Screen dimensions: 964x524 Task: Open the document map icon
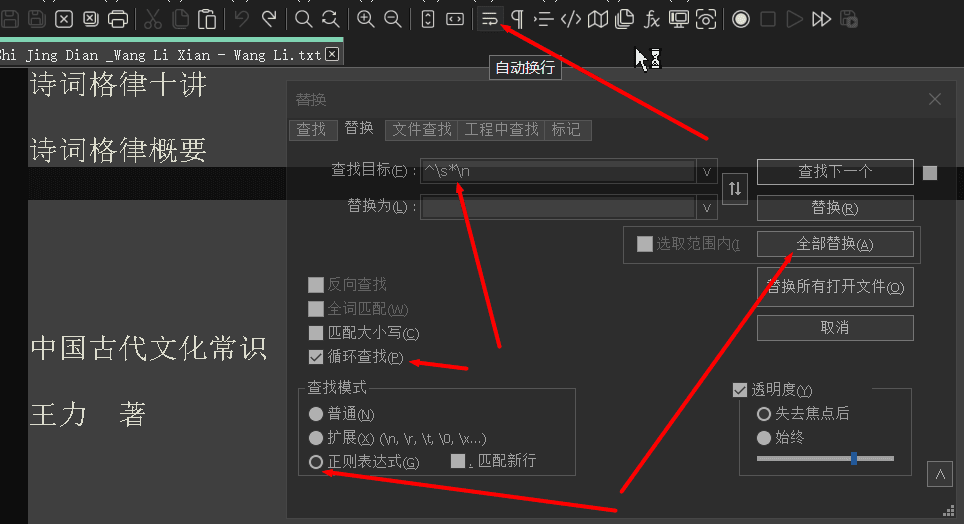(x=598, y=19)
